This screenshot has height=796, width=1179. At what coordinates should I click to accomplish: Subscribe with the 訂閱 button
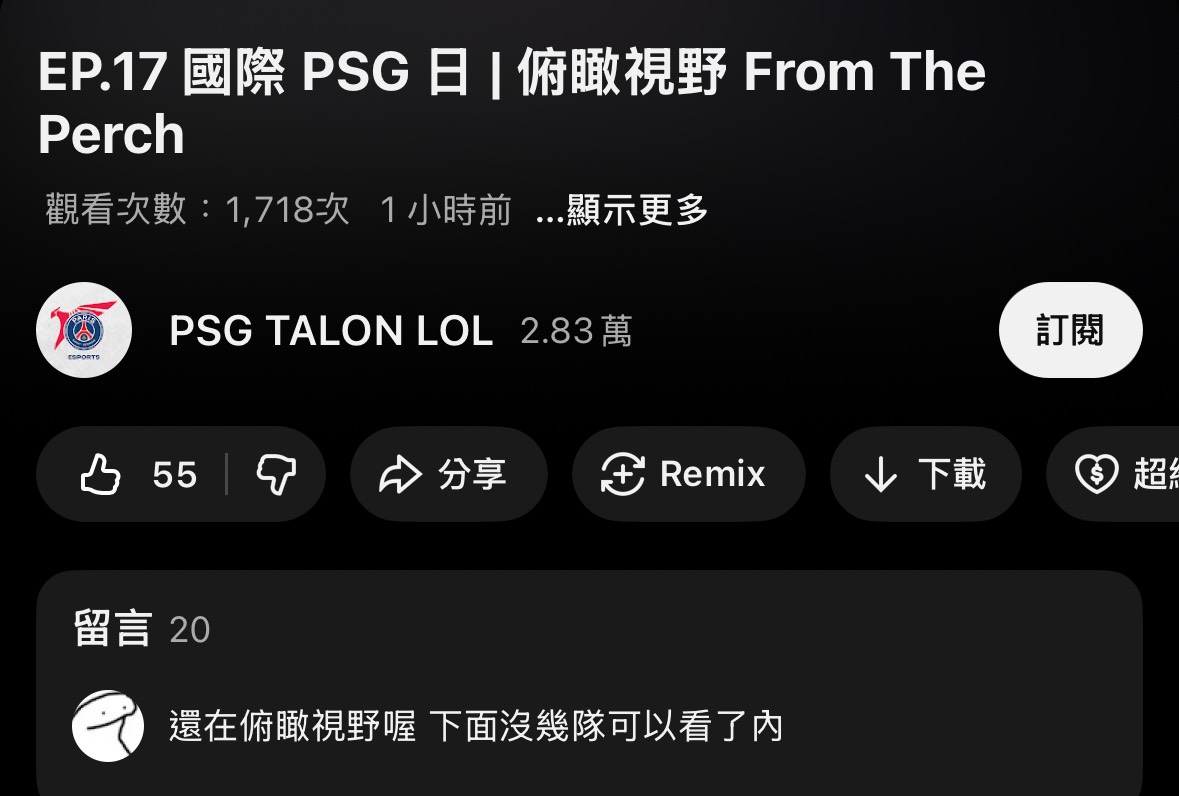coord(1071,330)
